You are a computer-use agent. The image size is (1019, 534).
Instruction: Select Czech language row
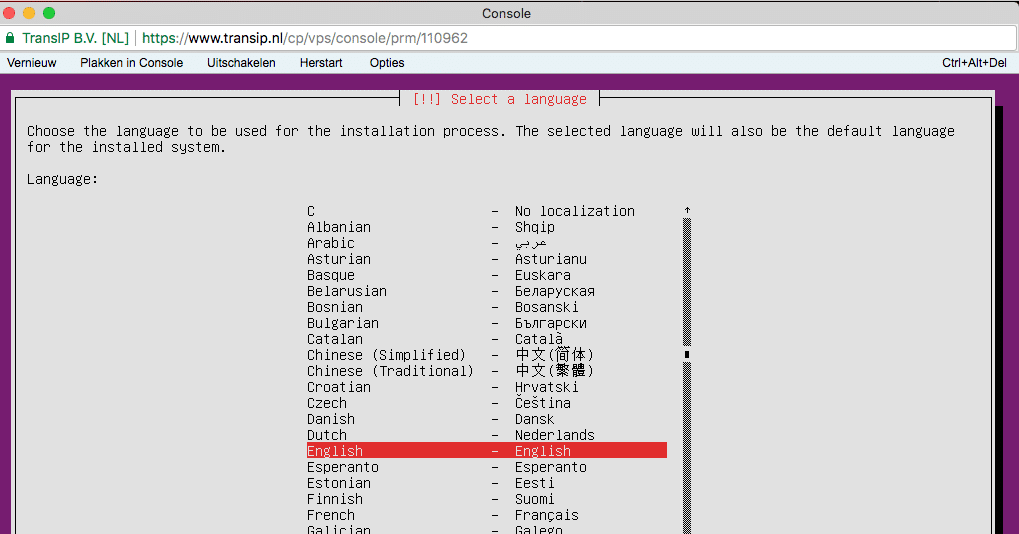tap(487, 403)
